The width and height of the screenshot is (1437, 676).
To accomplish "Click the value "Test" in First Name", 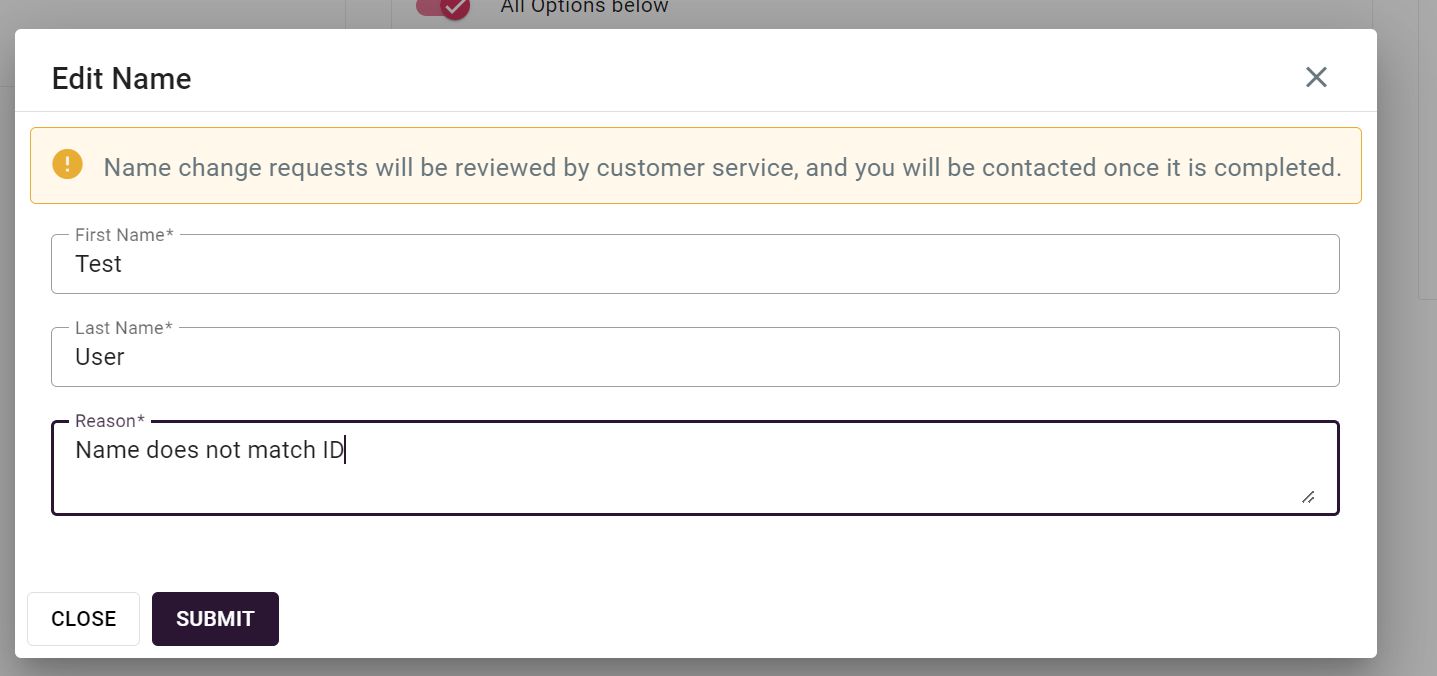I will click(98, 264).
